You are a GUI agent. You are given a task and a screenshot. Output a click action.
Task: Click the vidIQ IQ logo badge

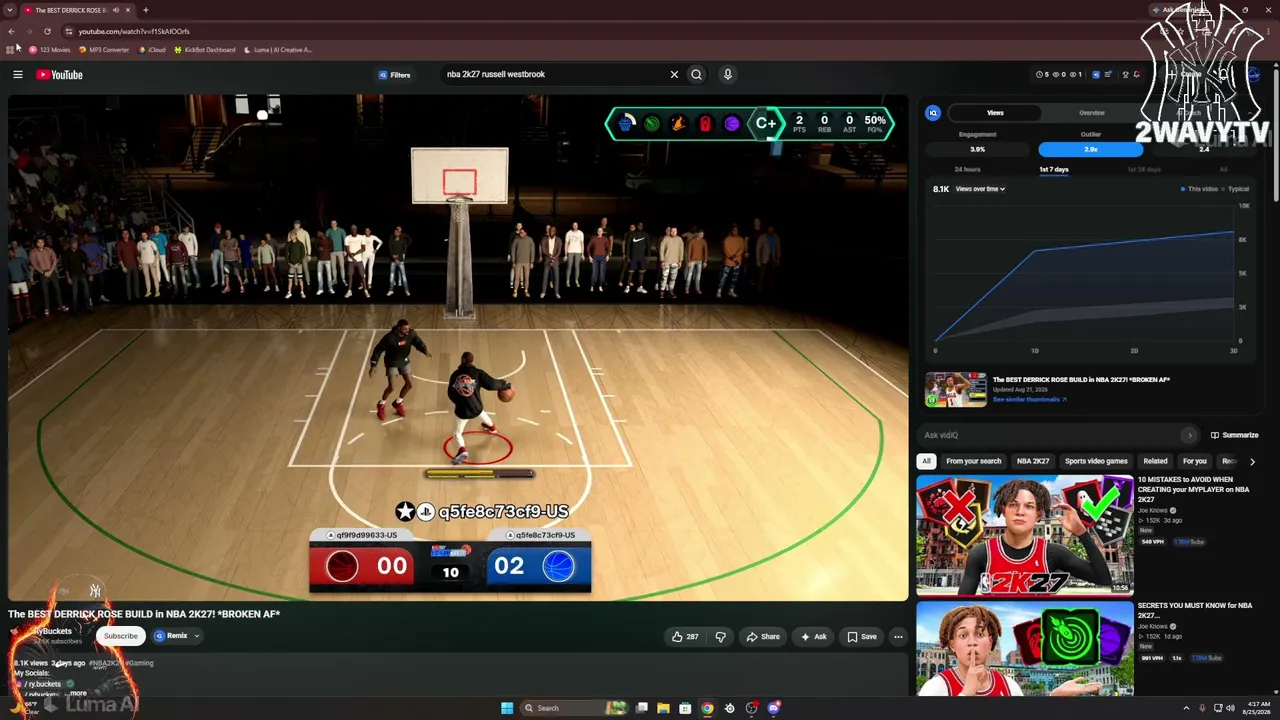pyautogui.click(x=933, y=113)
